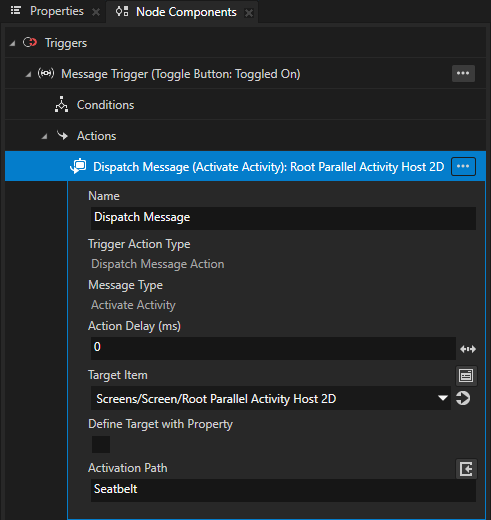Go to the target item node
Screen dimensions: 491x520
463,398
